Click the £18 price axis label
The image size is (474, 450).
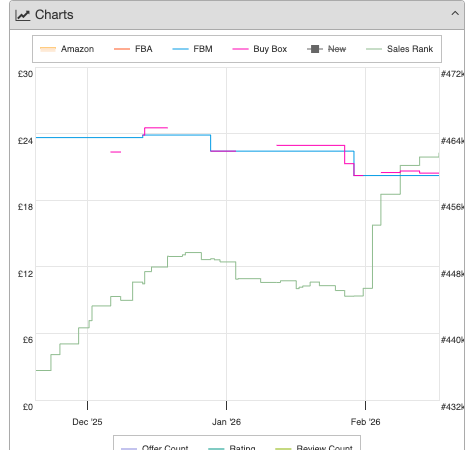coord(25,207)
